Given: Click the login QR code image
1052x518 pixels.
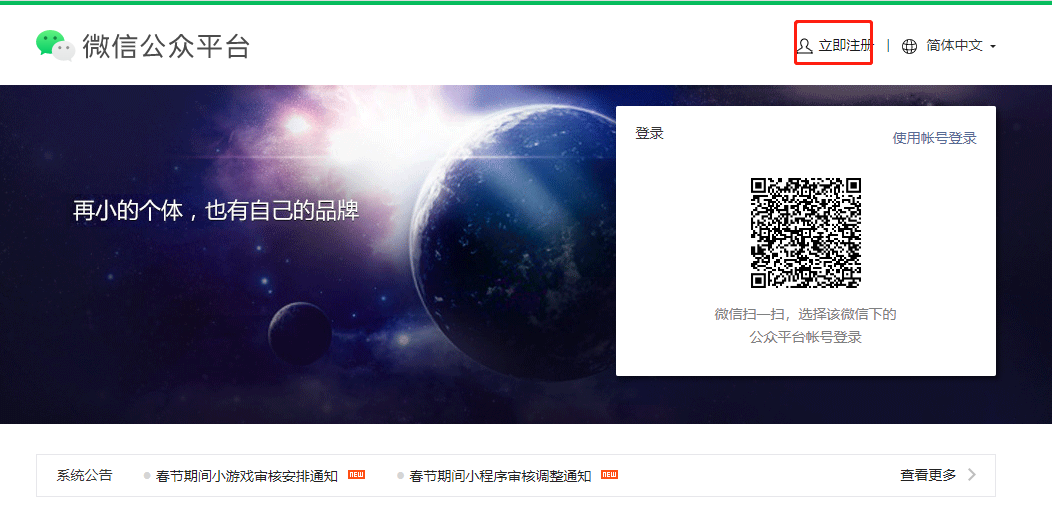Looking at the screenshot, I should 805,232.
